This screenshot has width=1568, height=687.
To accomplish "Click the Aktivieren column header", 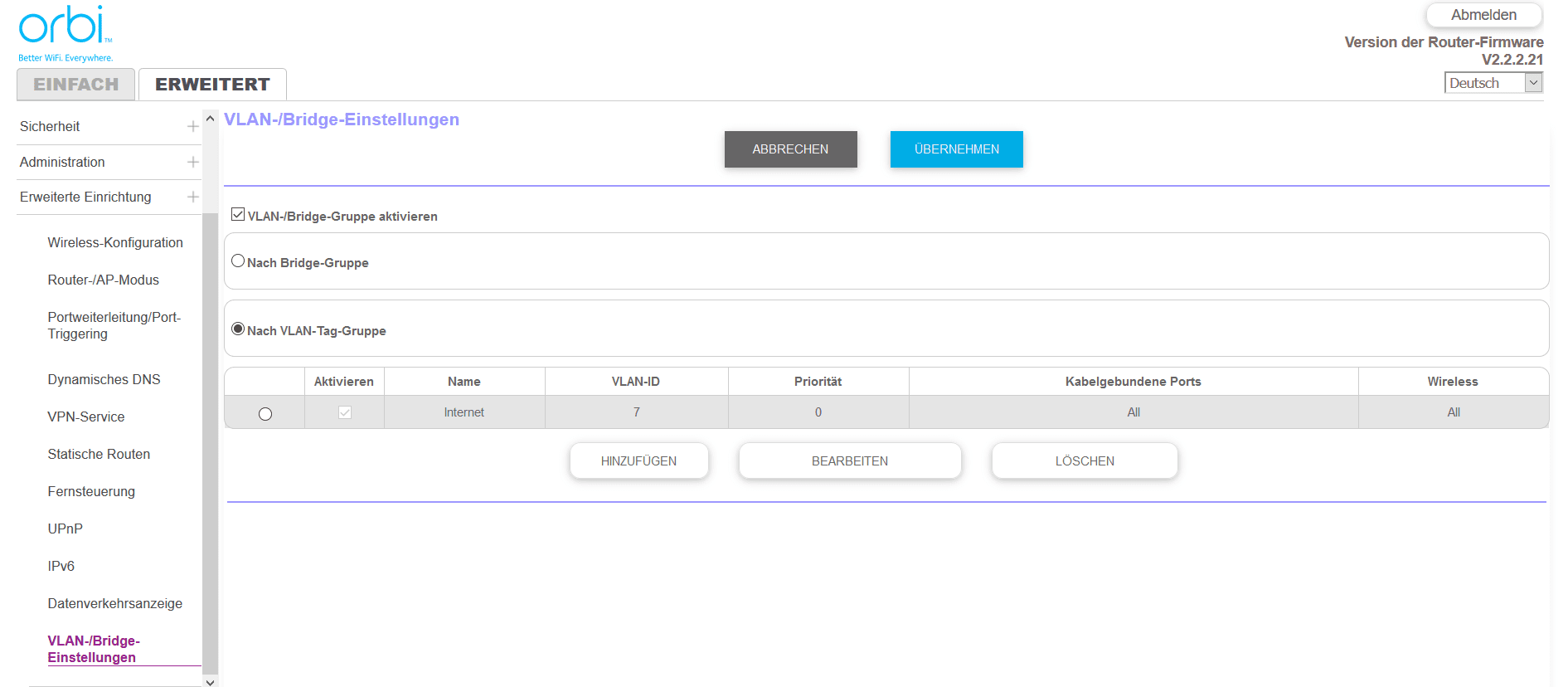I will click(344, 382).
